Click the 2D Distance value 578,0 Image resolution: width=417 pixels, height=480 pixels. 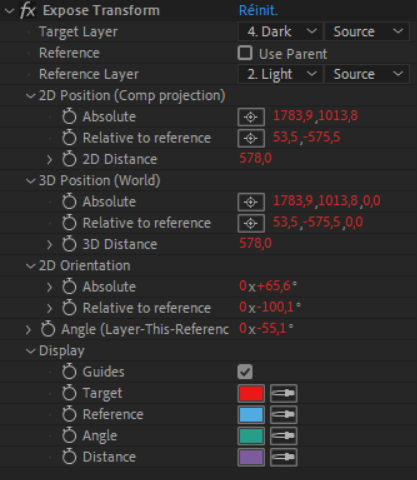pos(256,158)
